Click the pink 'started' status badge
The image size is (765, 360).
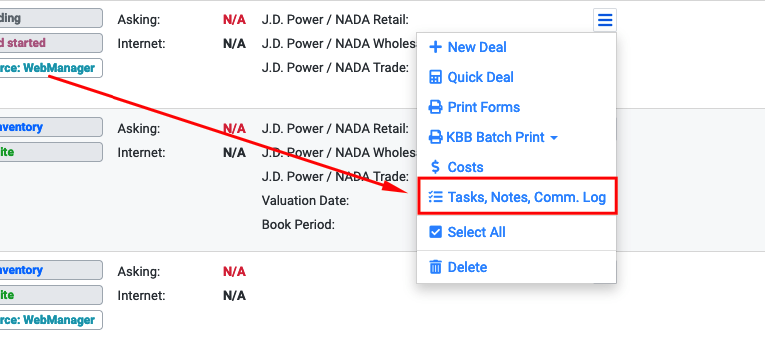coord(51,43)
